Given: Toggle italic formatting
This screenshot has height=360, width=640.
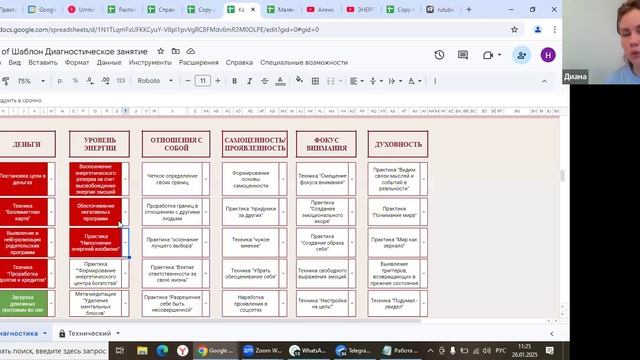Looking at the screenshot, I should [249, 81].
